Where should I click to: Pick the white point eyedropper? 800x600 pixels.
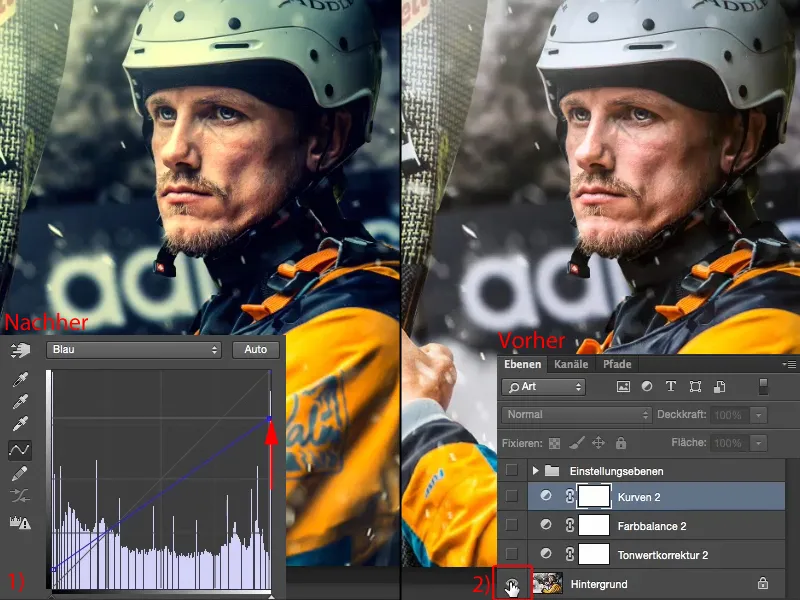tap(20, 423)
